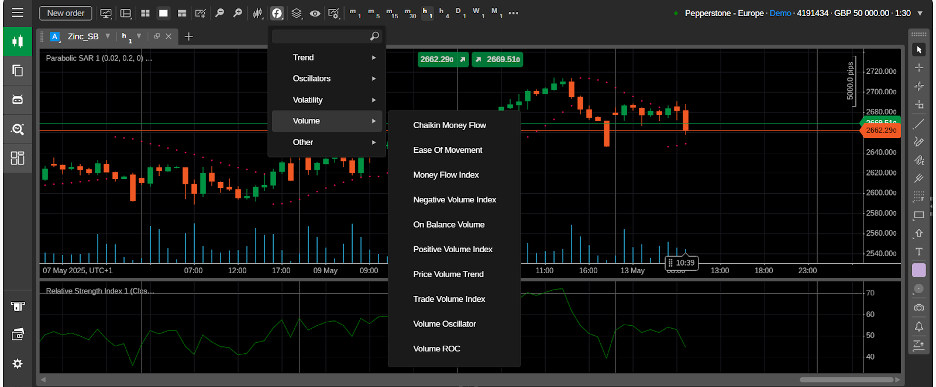Open the wallet icon in left sidebar

[x=18, y=334]
